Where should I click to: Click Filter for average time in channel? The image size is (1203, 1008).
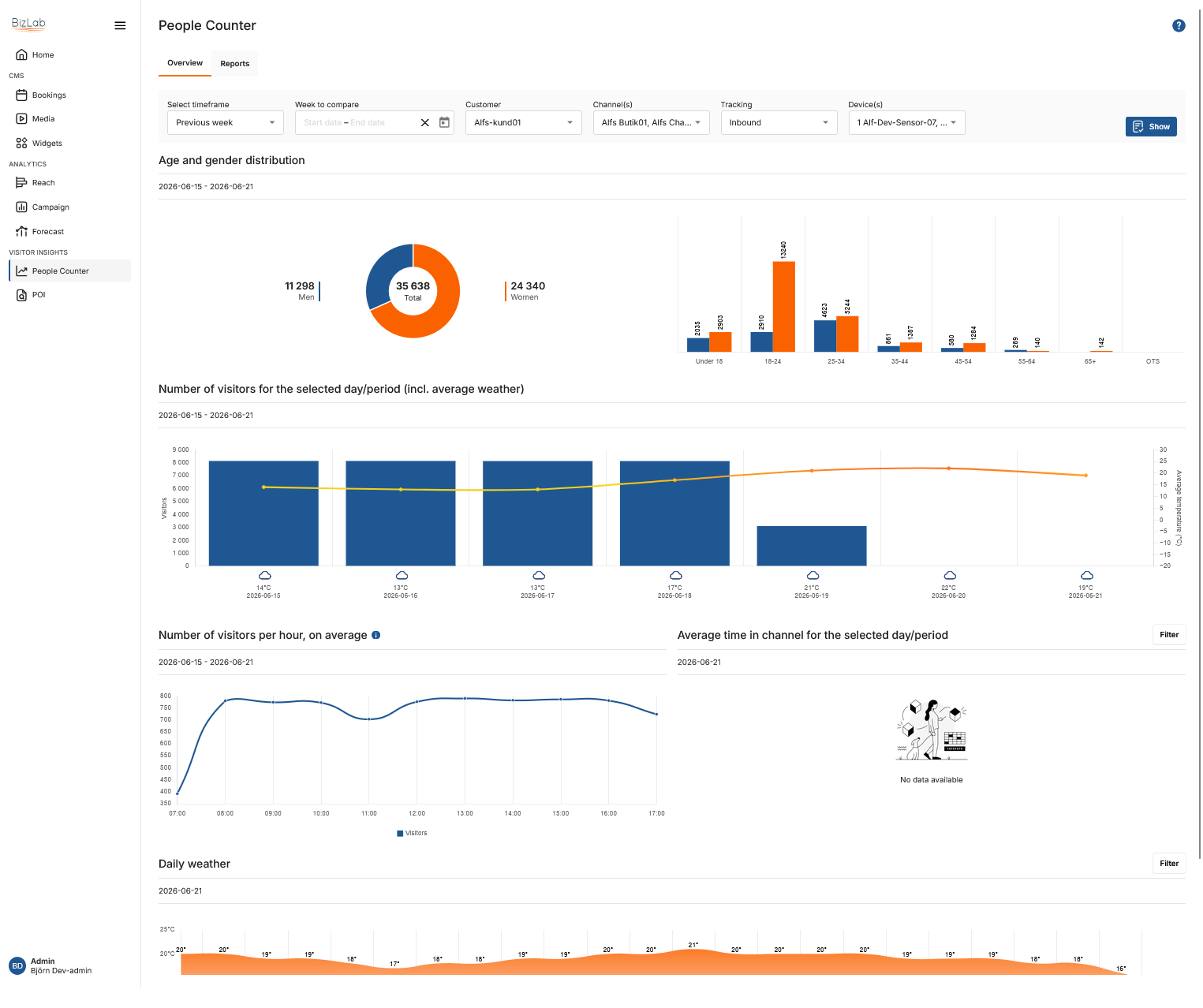[1169, 635]
